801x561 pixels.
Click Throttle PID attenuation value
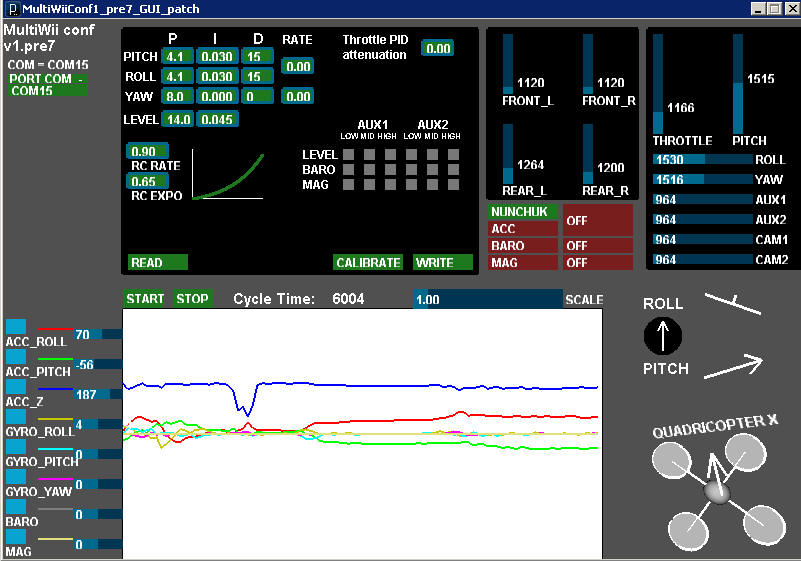click(x=437, y=48)
